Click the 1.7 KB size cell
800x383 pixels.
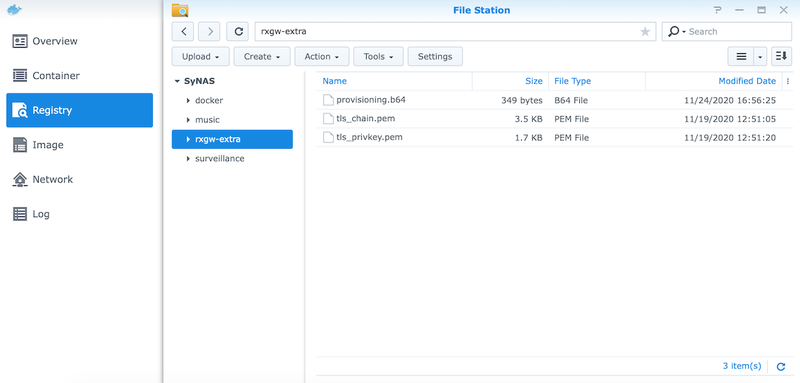click(529, 138)
